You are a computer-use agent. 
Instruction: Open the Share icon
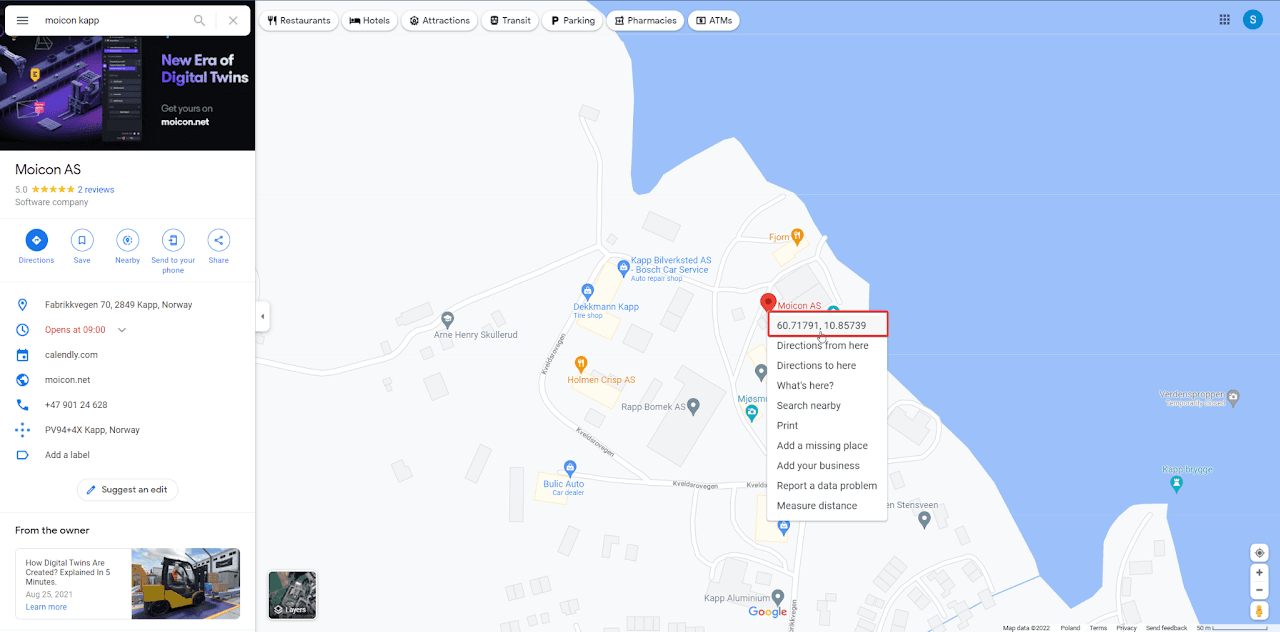click(219, 240)
